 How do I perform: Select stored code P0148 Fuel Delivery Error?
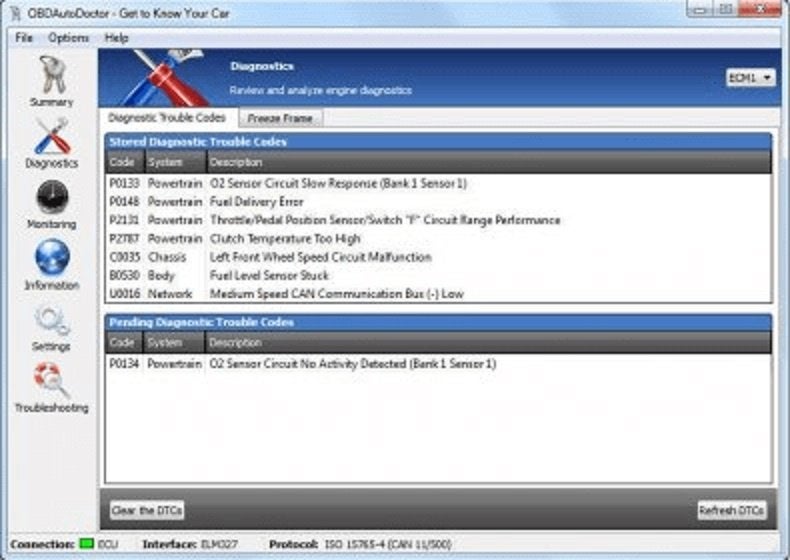coord(438,202)
